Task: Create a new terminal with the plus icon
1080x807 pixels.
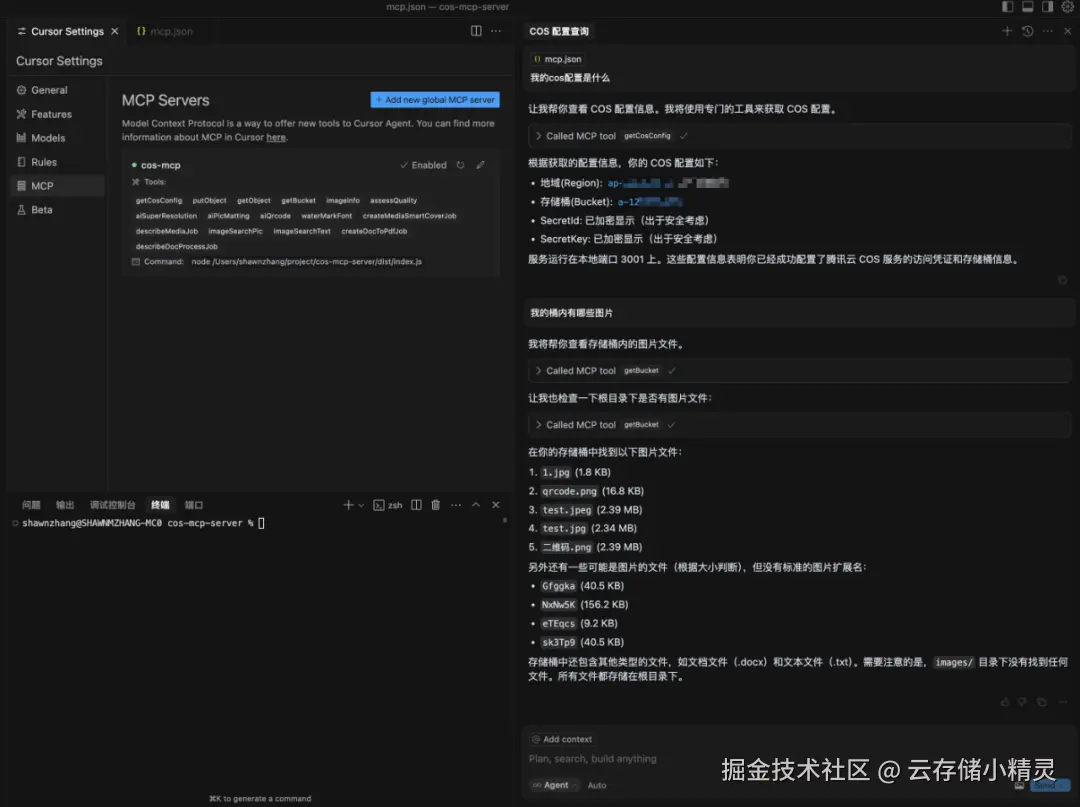Action: 348,505
